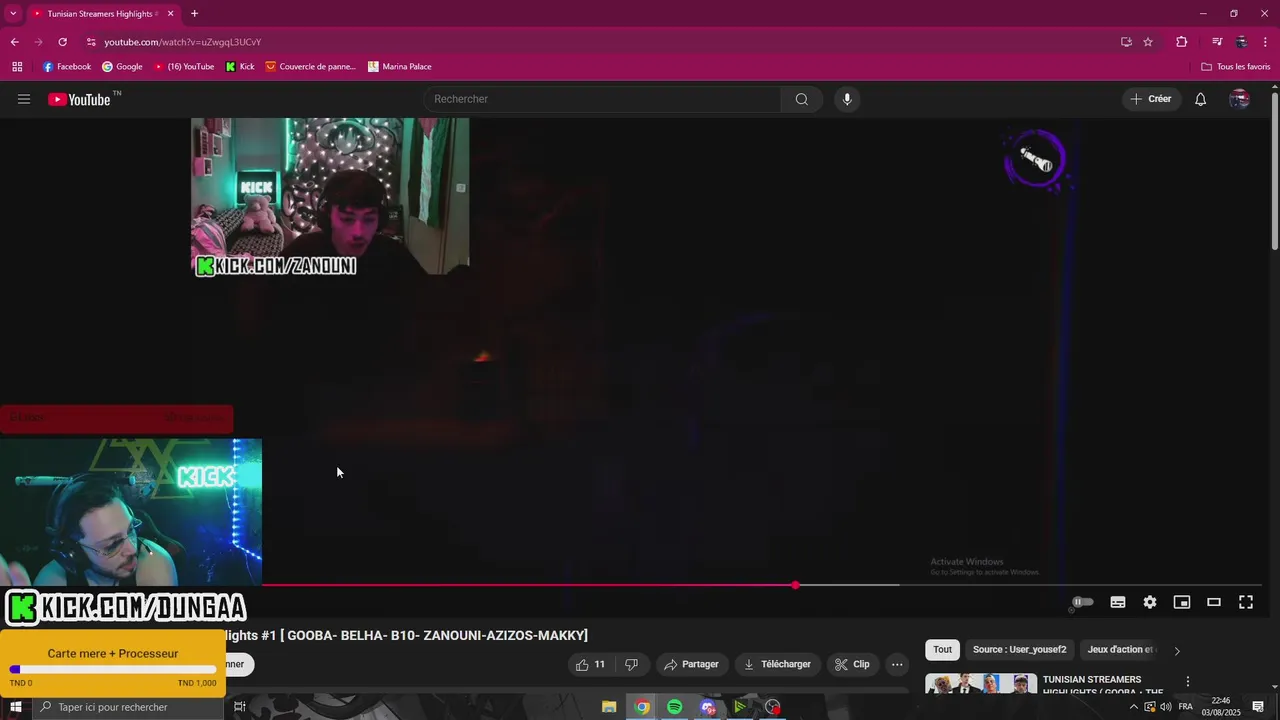Open Task View on taskbar
The image size is (1280, 720).
(240, 707)
